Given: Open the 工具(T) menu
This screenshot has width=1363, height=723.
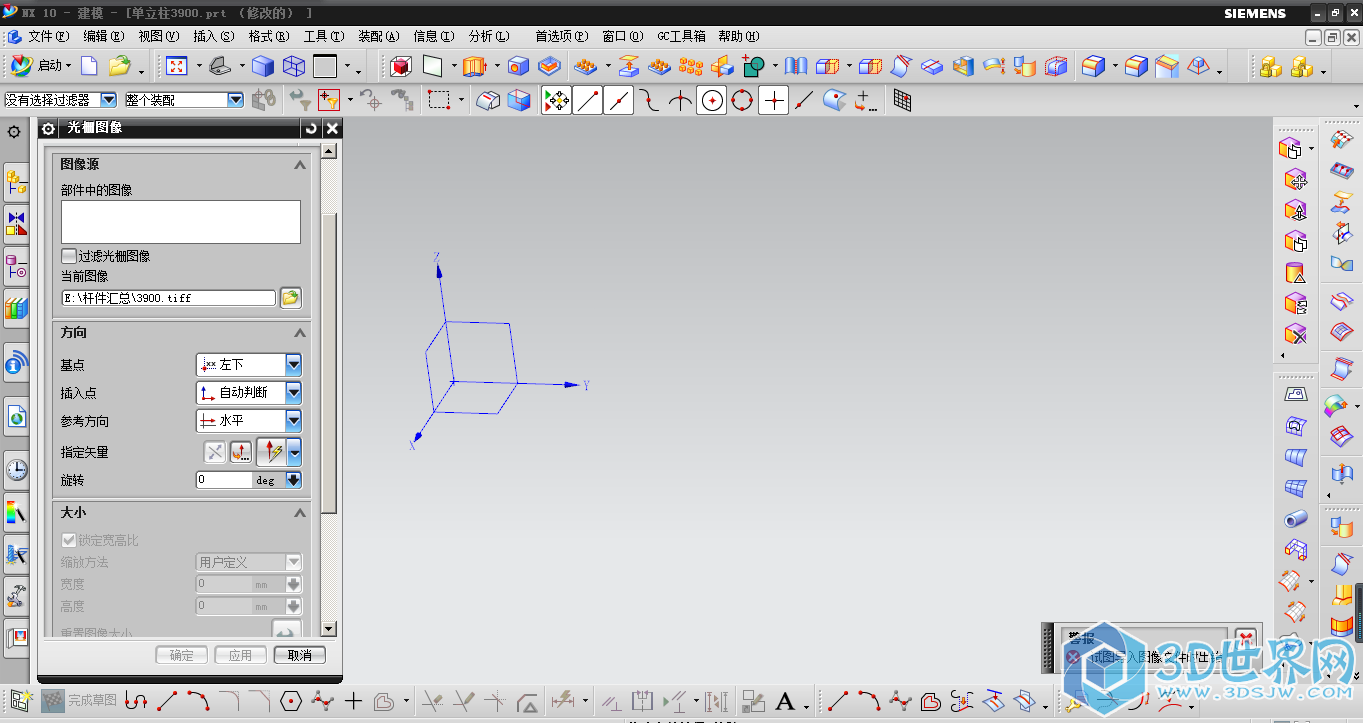Looking at the screenshot, I should pyautogui.click(x=323, y=36).
